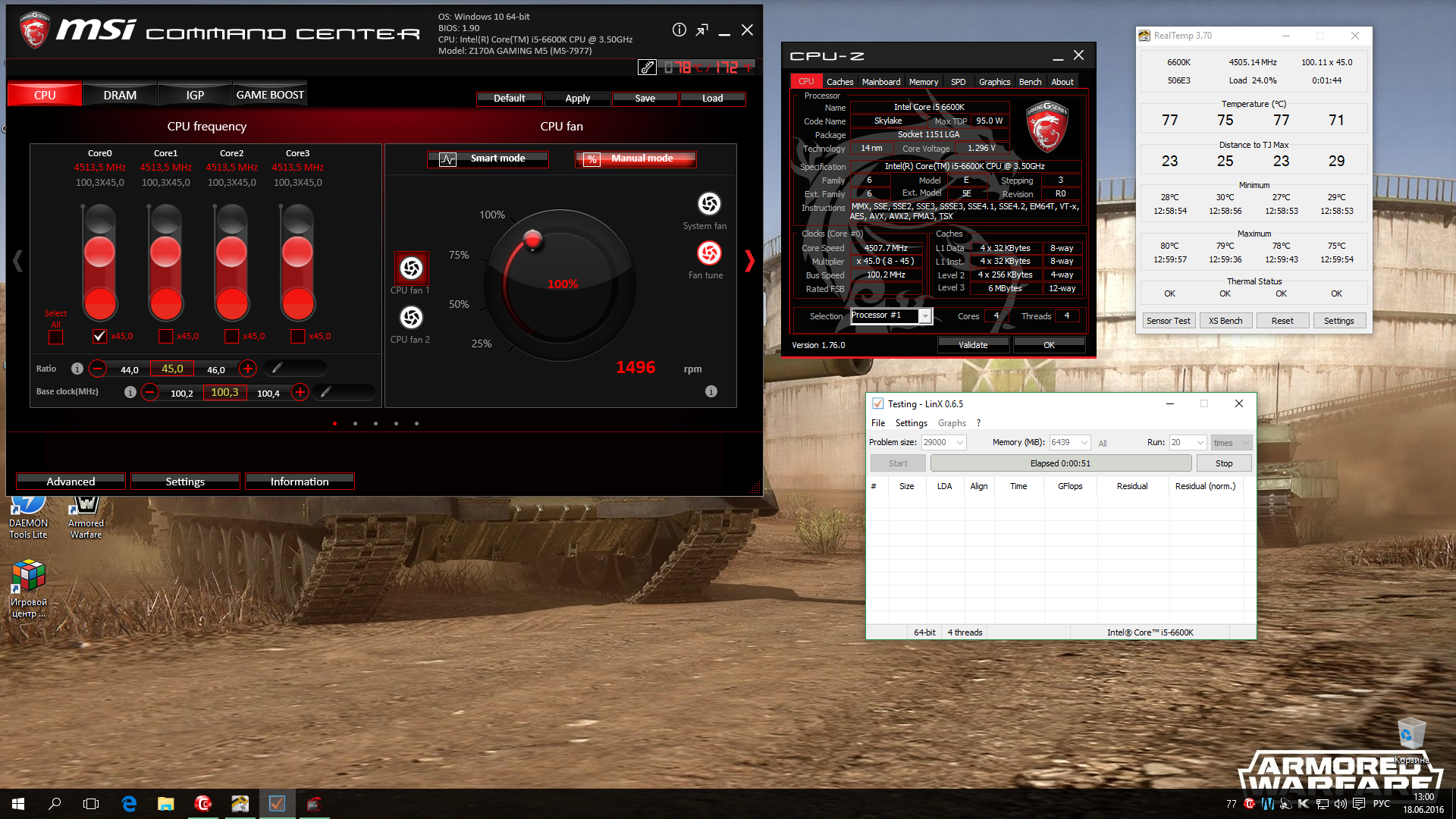The width and height of the screenshot is (1456, 819).
Task: Expand the Processor #1 selection dropdown
Action: (925, 316)
